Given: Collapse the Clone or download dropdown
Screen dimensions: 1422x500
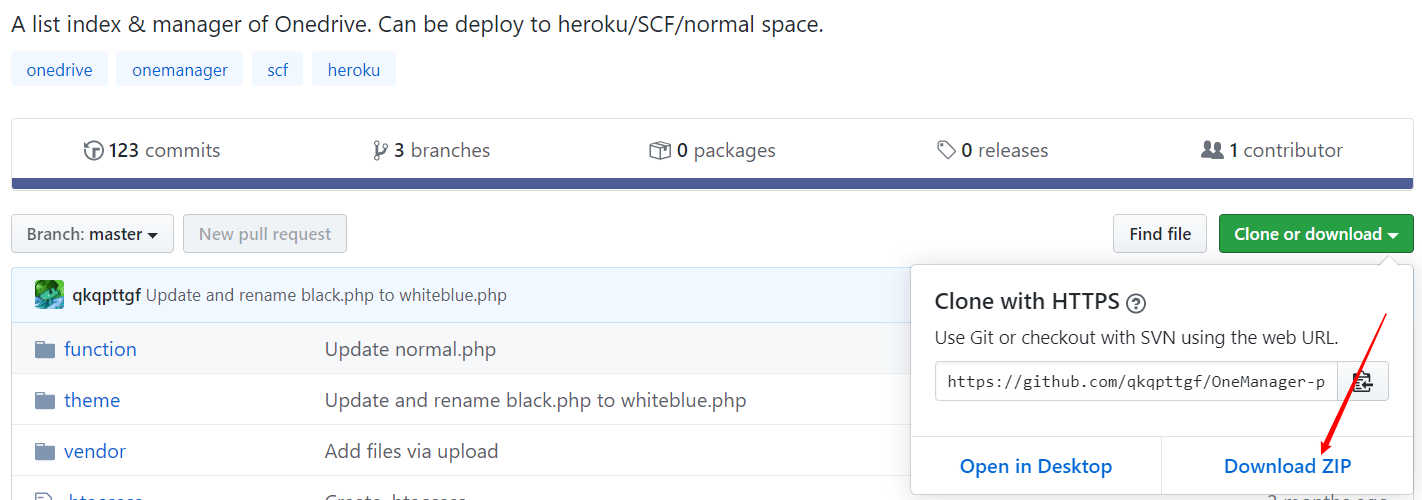Looking at the screenshot, I should [x=1315, y=234].
